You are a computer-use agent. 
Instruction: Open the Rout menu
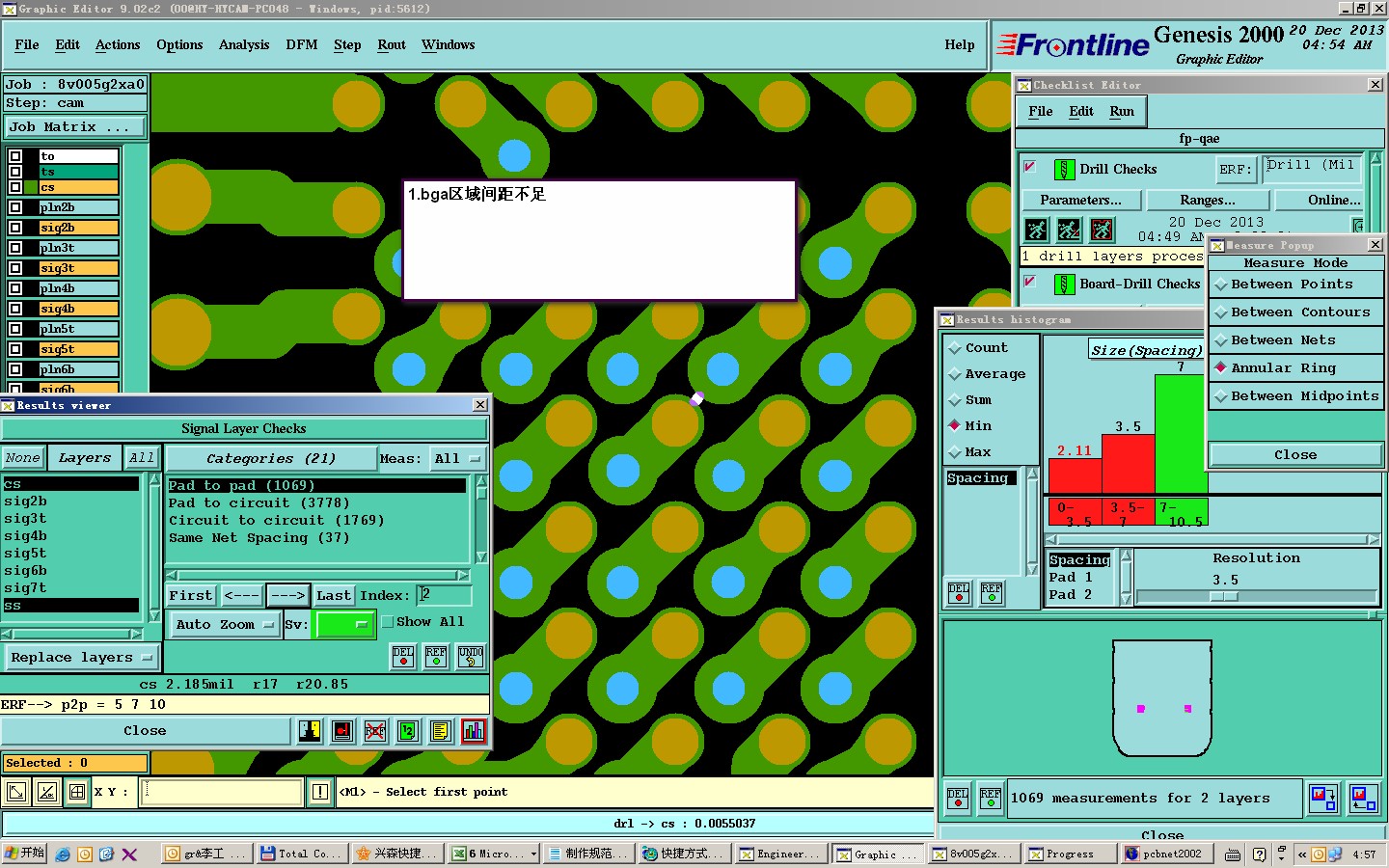pos(392,45)
